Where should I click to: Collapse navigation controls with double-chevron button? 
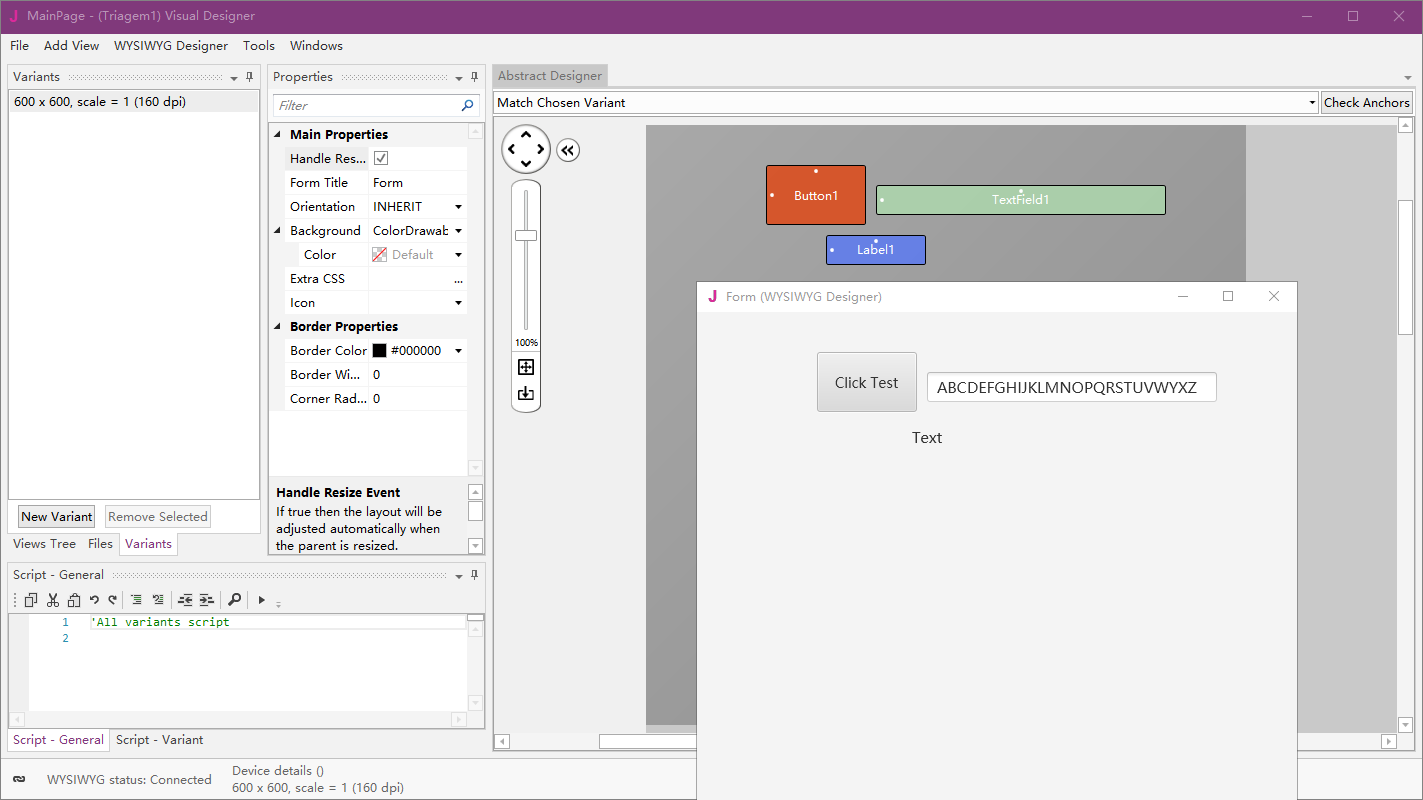coord(568,150)
